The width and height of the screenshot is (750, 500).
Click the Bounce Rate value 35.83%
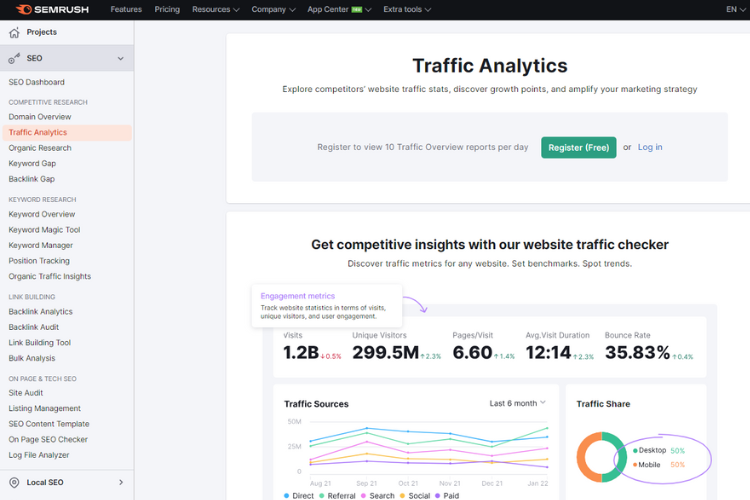pos(638,353)
